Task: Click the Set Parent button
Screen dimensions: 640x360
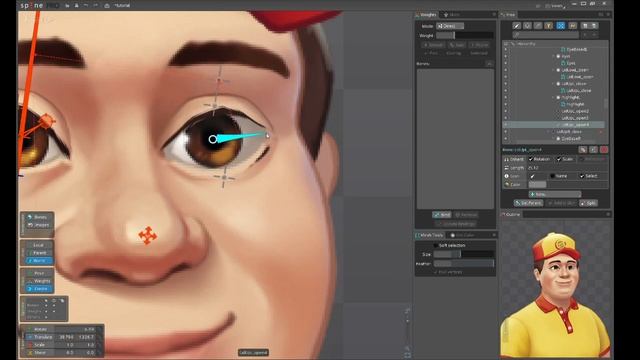Action: tap(528, 203)
